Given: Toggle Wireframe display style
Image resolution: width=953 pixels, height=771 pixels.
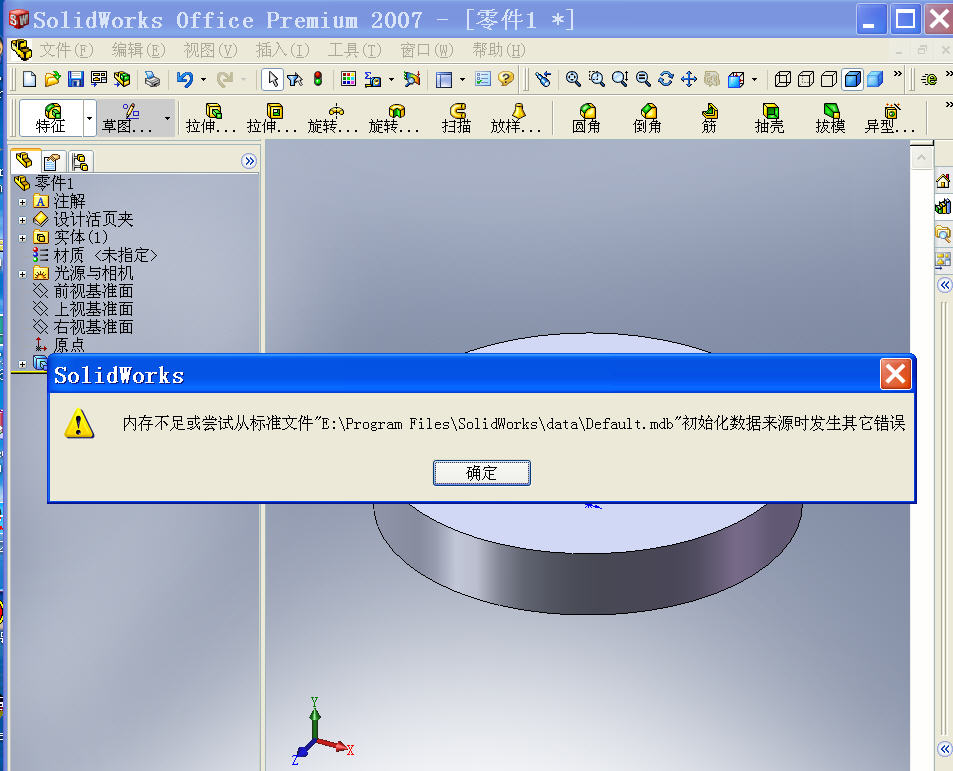Looking at the screenshot, I should pos(783,79).
